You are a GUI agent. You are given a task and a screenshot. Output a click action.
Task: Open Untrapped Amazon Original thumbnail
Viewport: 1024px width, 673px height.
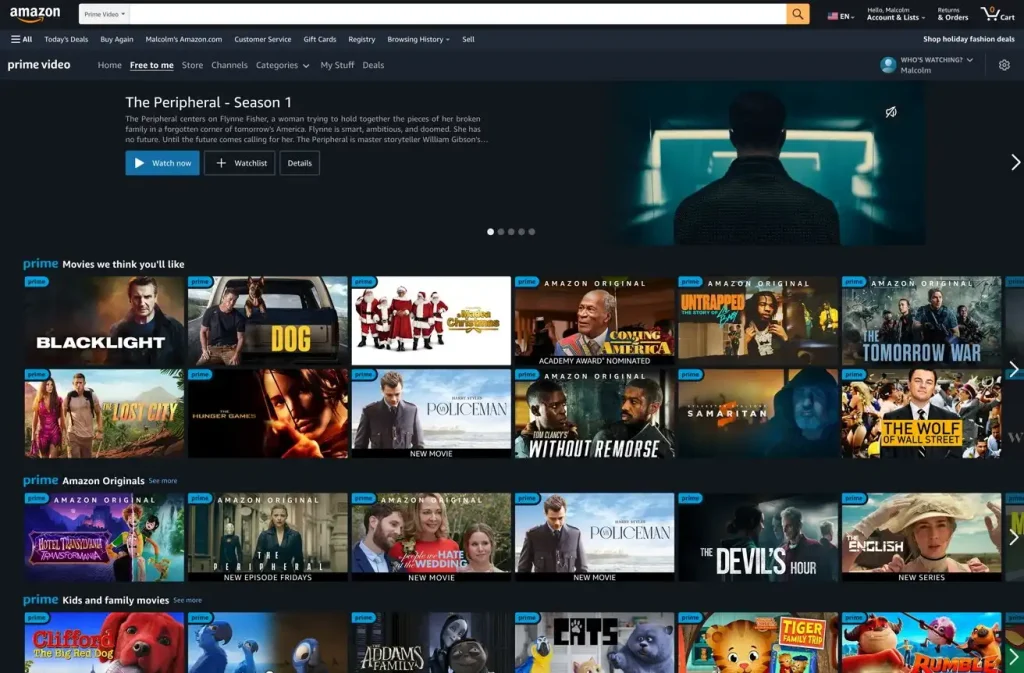coord(758,321)
